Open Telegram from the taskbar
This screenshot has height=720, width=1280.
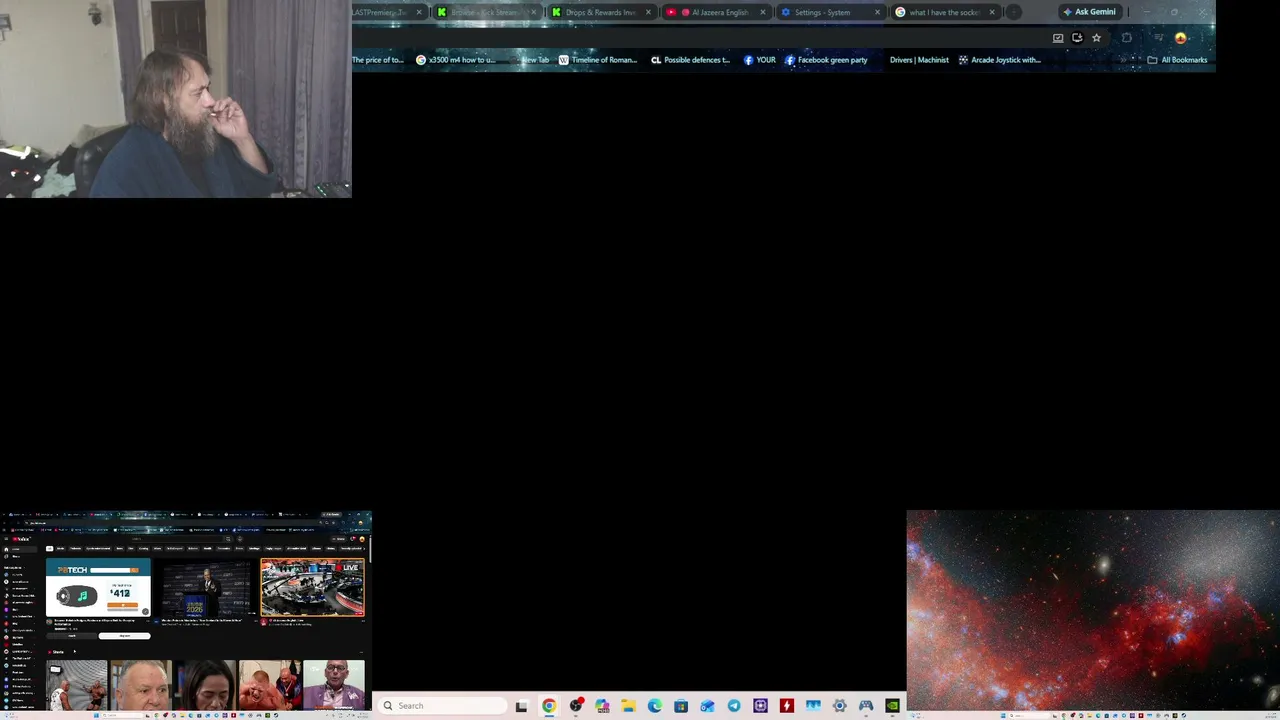tap(734, 706)
